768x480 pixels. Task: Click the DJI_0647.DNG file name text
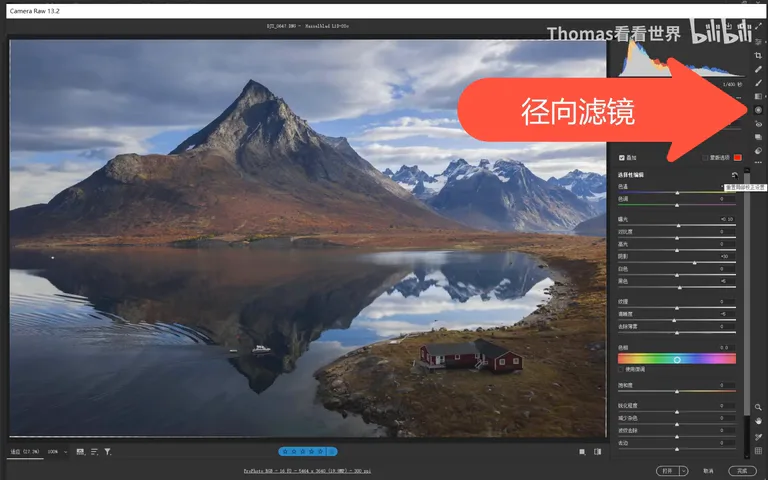click(281, 26)
